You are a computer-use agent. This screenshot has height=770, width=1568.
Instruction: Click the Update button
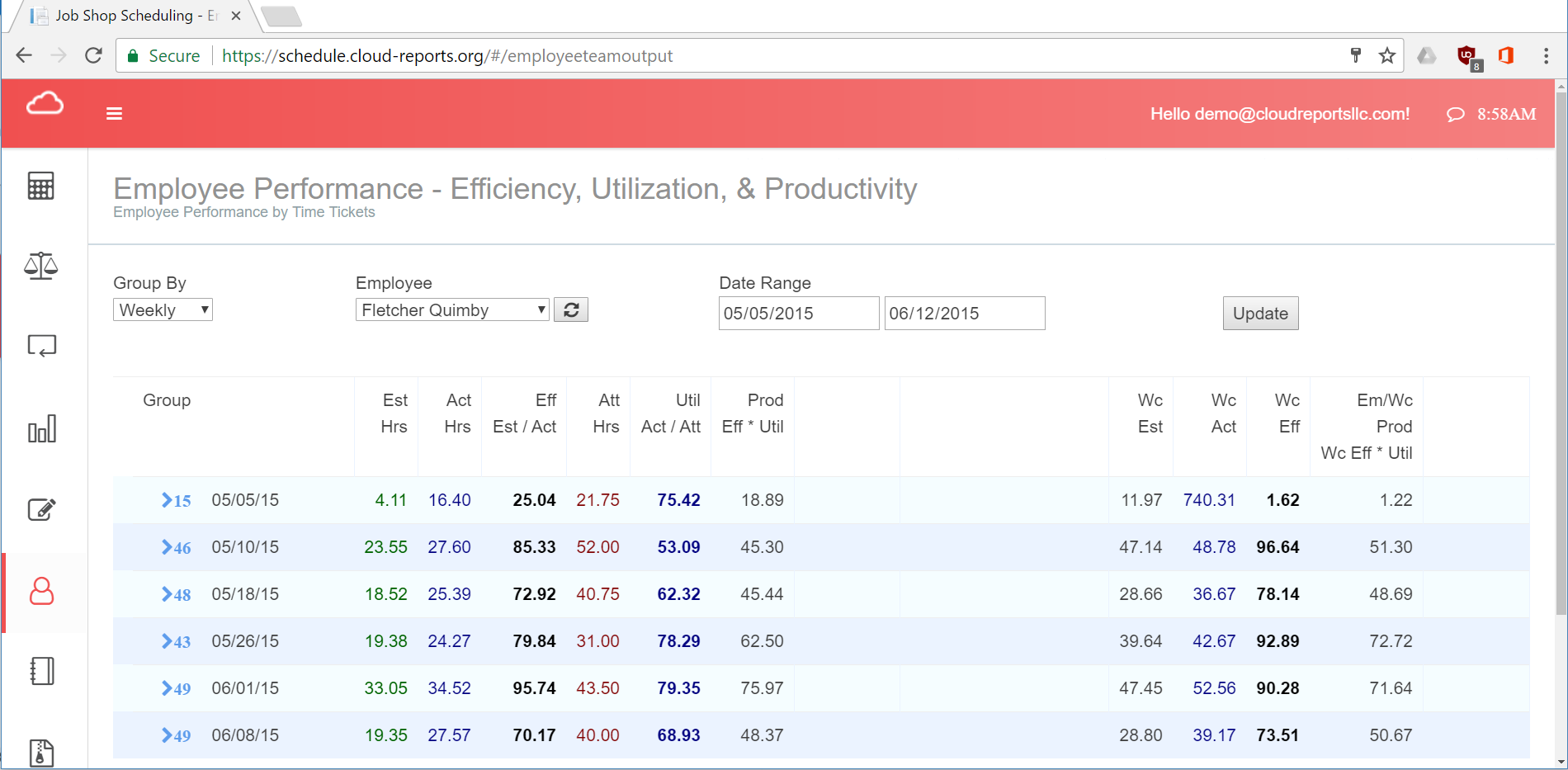[1260, 314]
